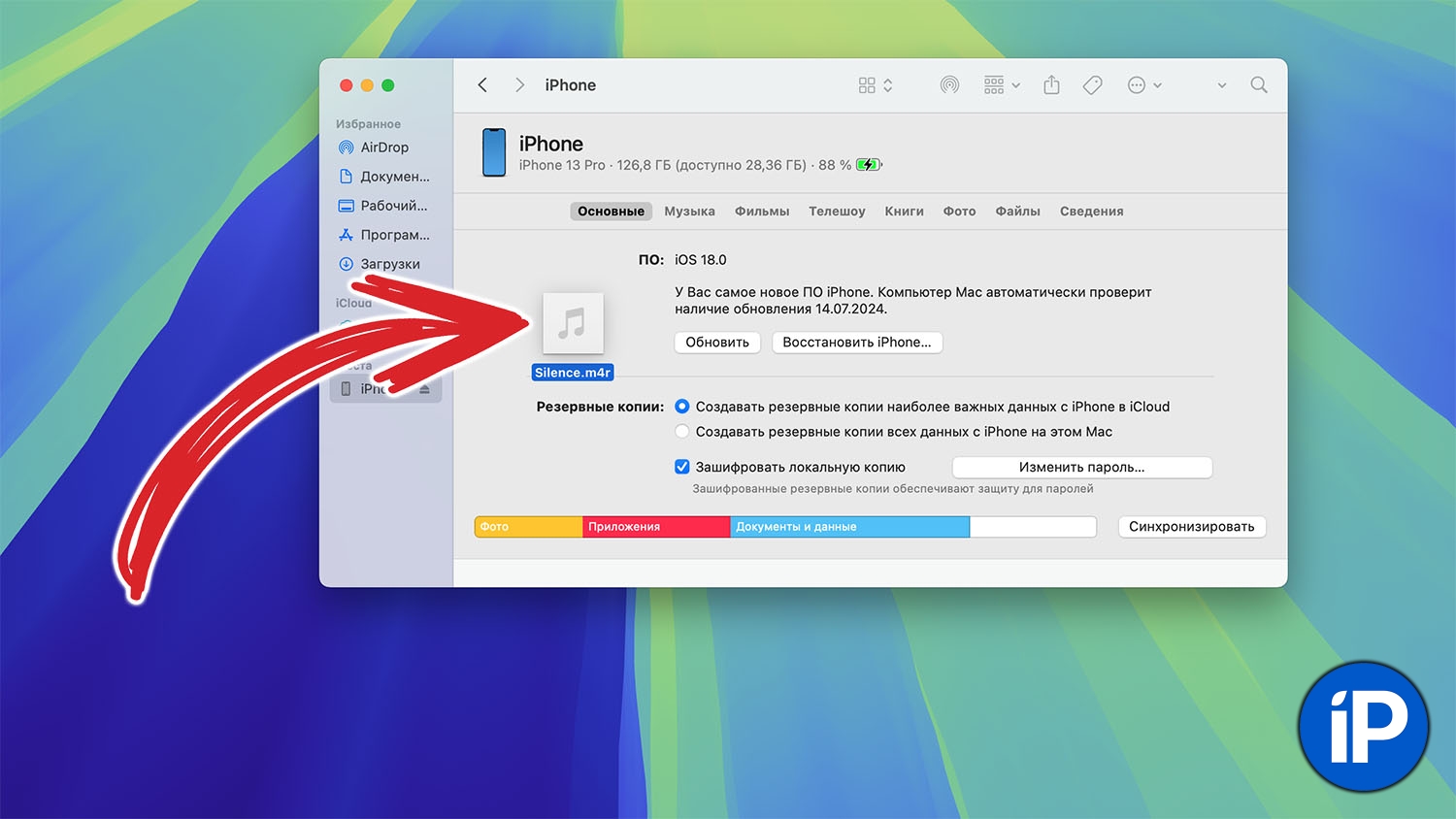The height and width of the screenshot is (819, 1456).
Task: Click the Share icon in the toolbar
Action: [x=1051, y=85]
